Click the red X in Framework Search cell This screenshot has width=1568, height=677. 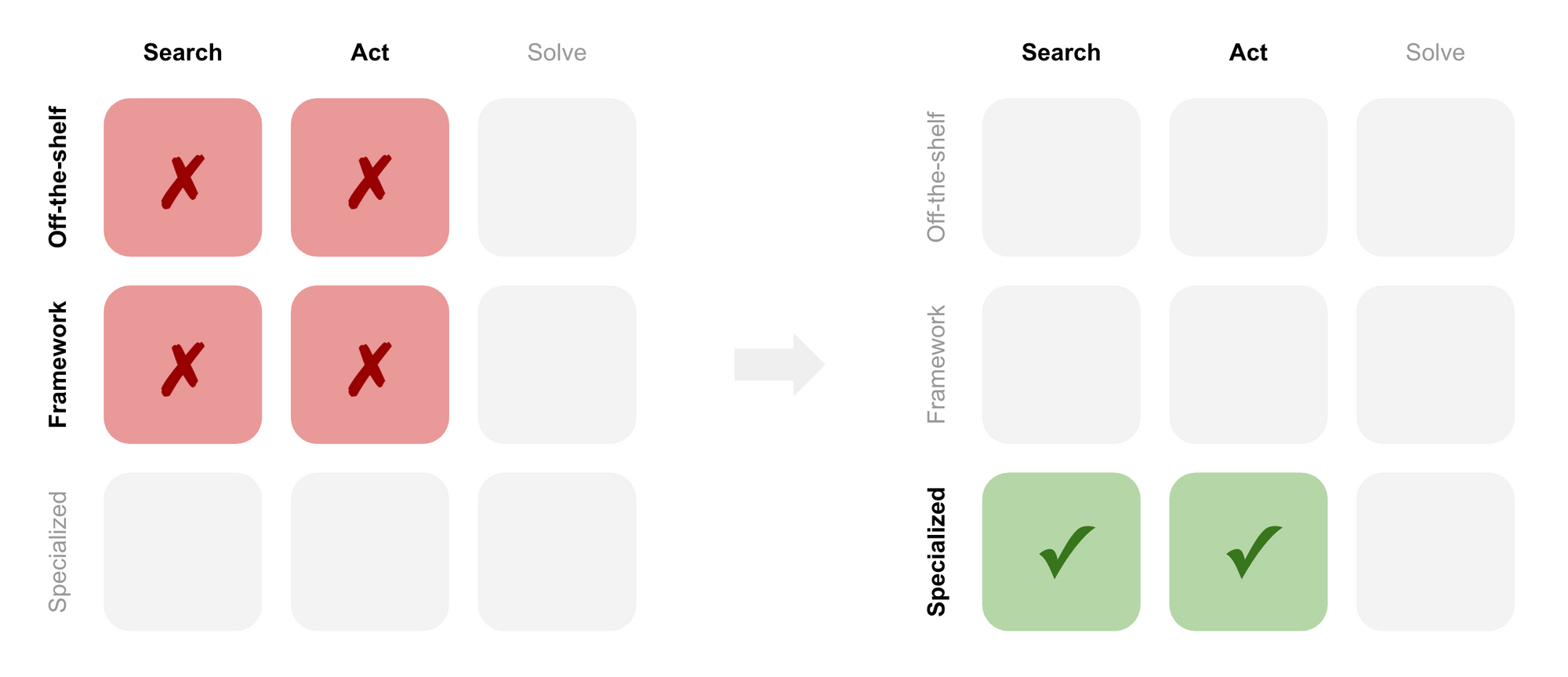(x=183, y=368)
